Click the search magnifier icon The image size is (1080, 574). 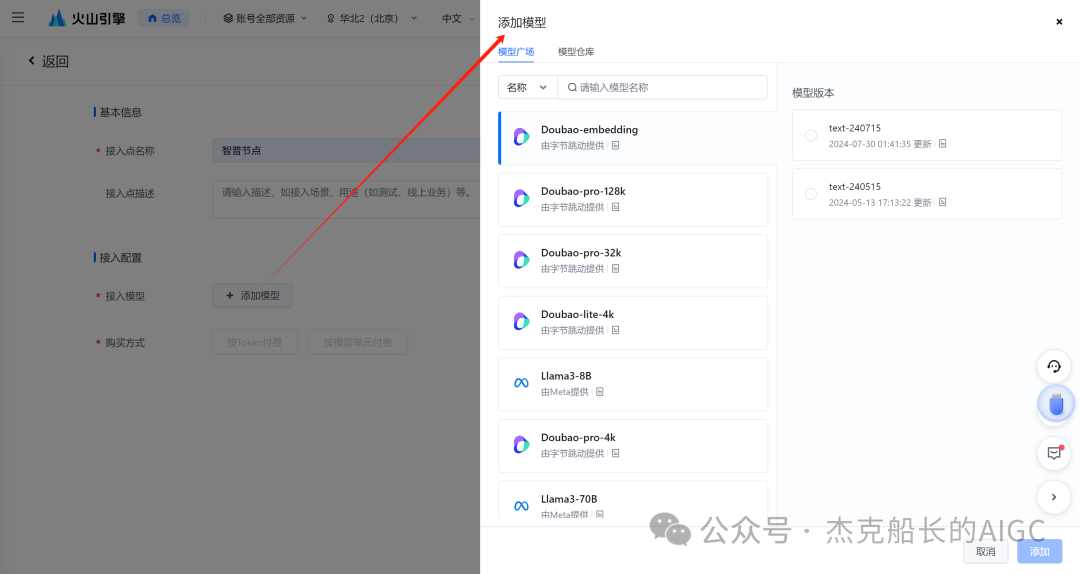tap(572, 88)
